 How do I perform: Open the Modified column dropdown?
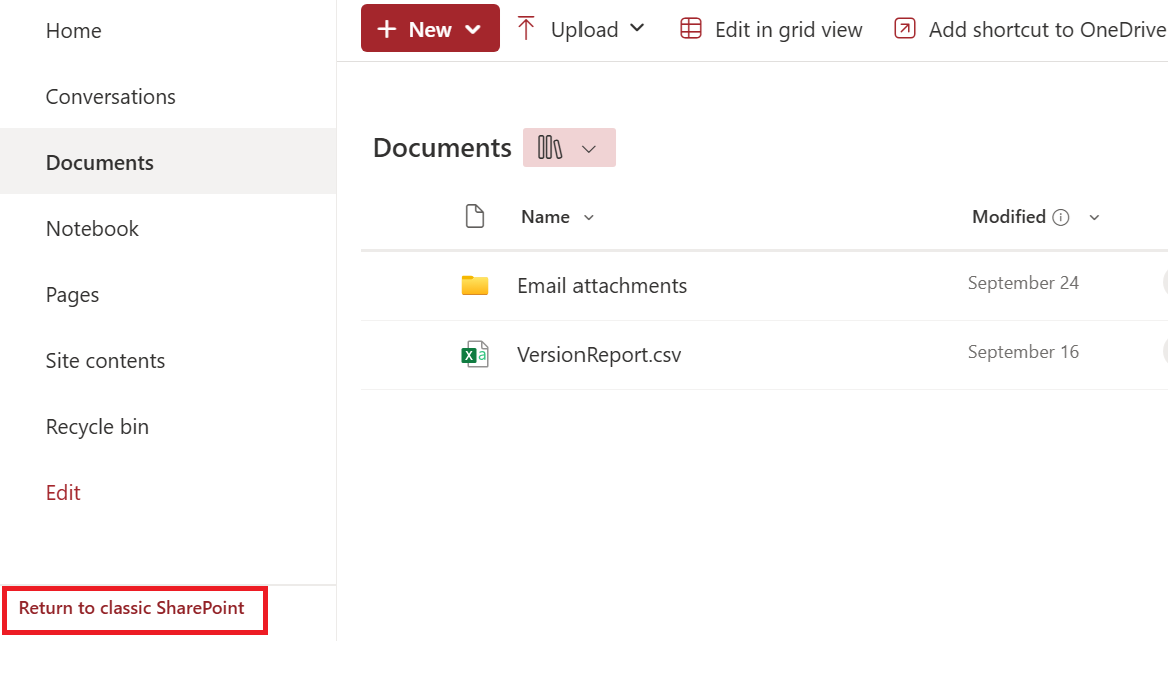(1094, 218)
